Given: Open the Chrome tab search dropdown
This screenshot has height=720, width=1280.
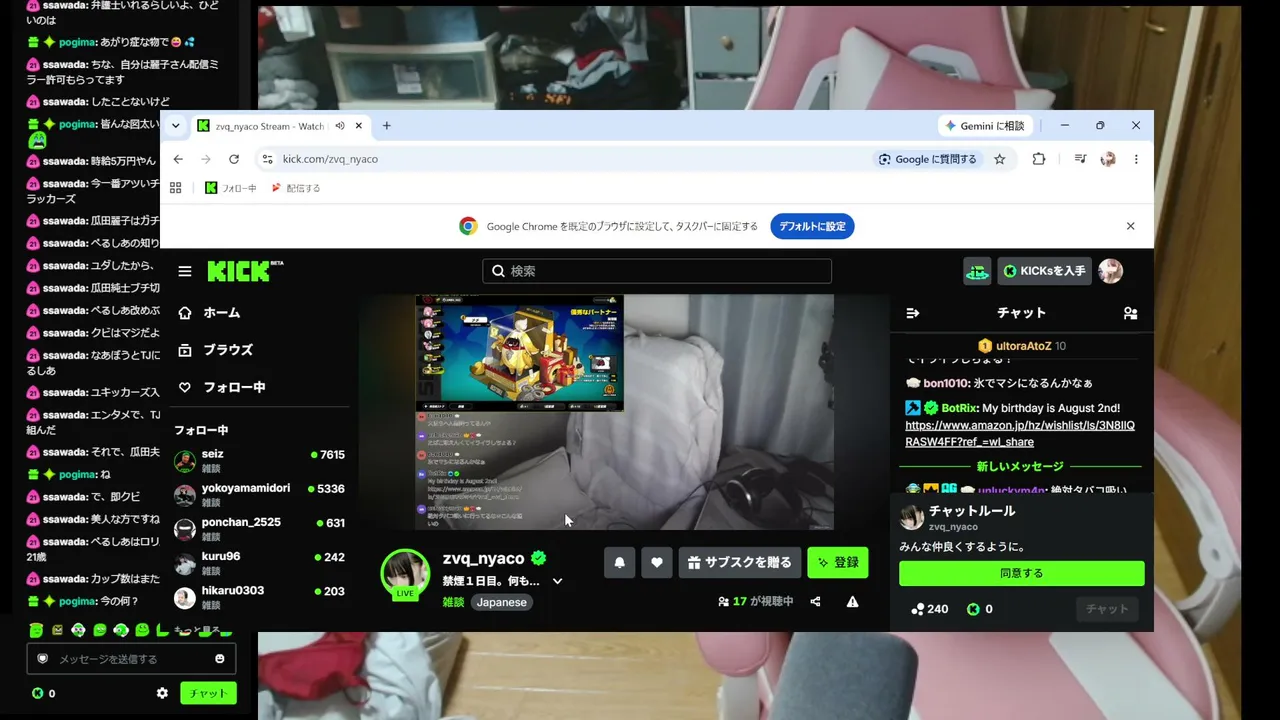Looking at the screenshot, I should pos(176,126).
